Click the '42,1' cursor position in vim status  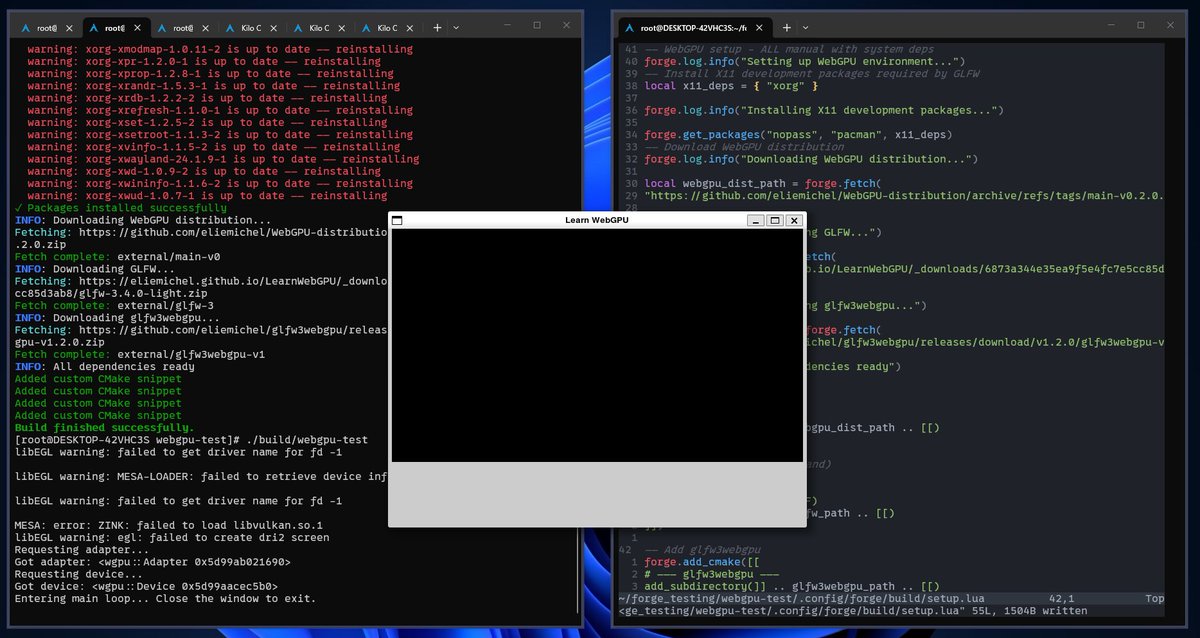tap(1061, 599)
